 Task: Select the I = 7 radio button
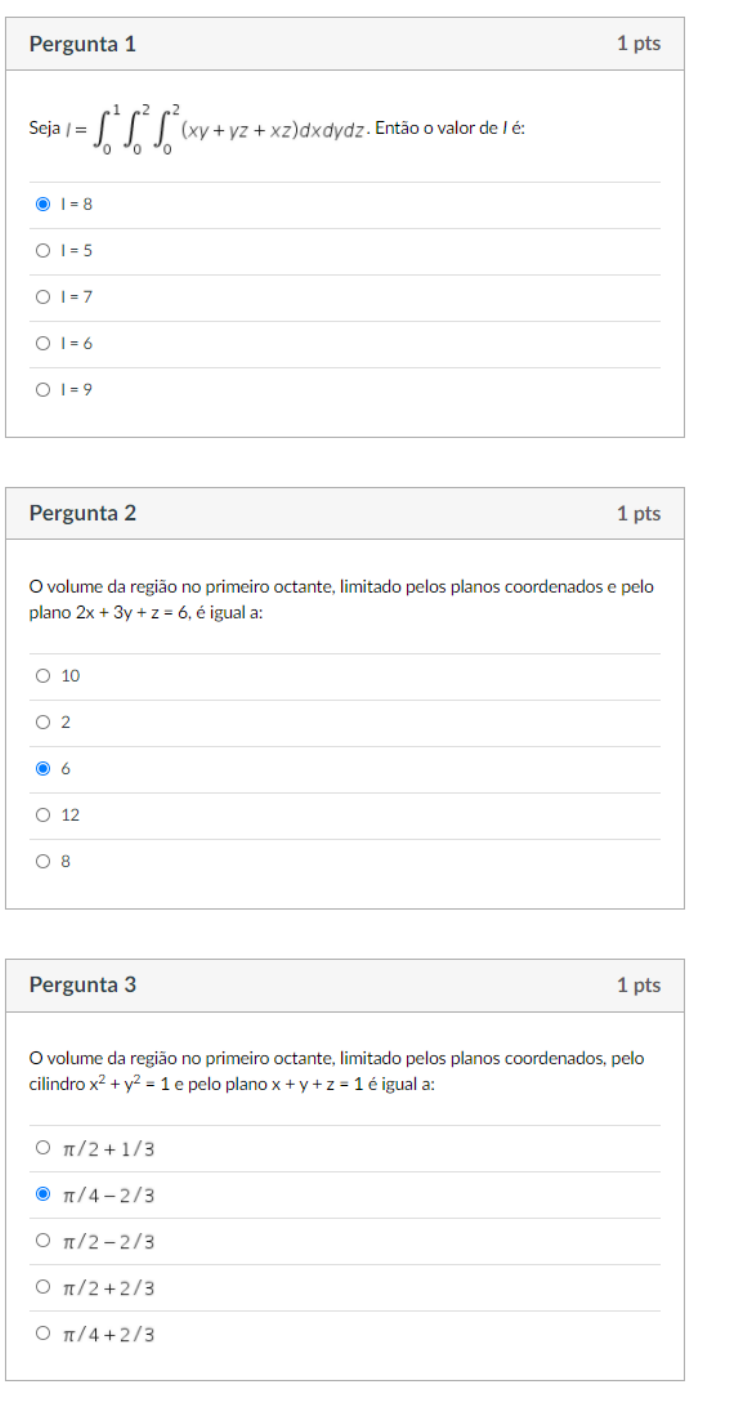click(x=42, y=297)
